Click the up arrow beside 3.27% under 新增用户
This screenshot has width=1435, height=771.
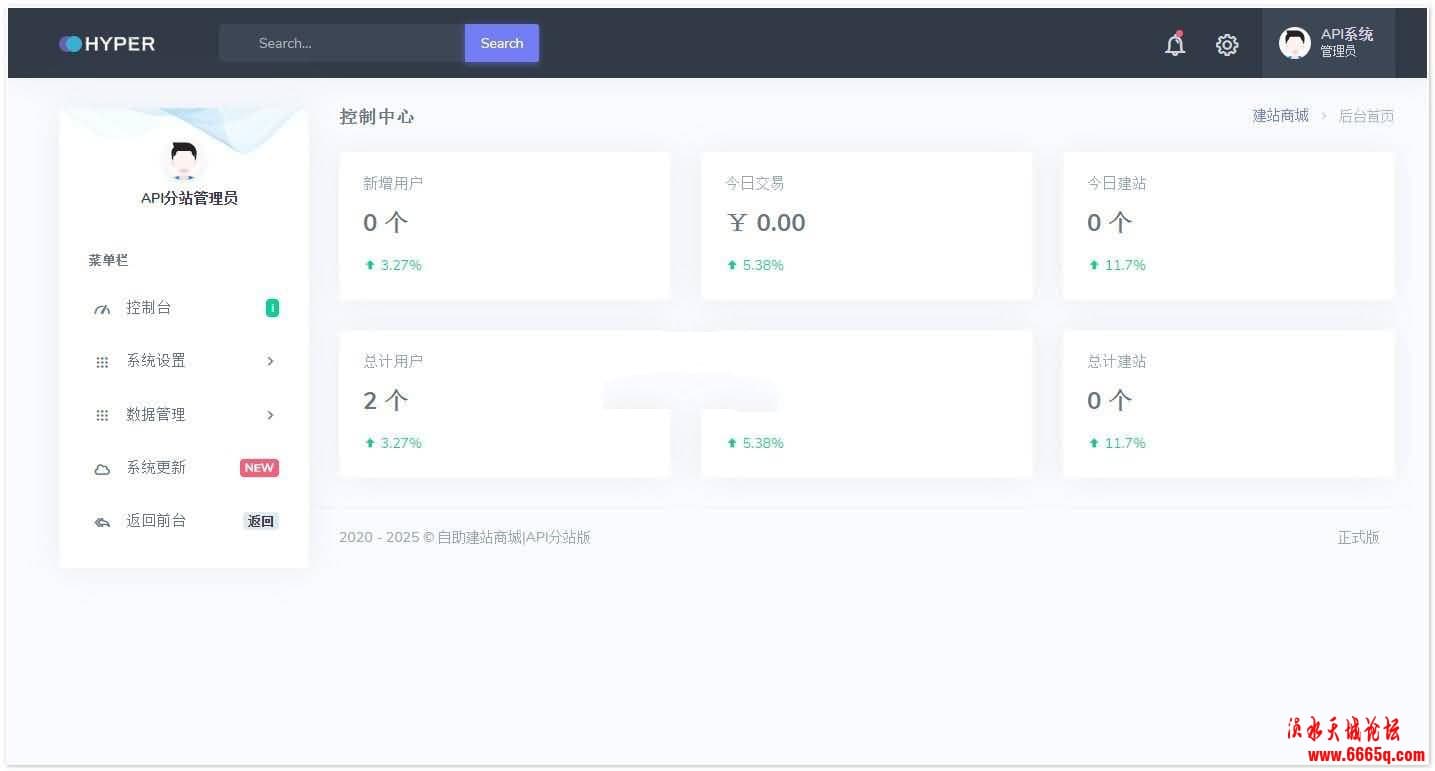370,265
